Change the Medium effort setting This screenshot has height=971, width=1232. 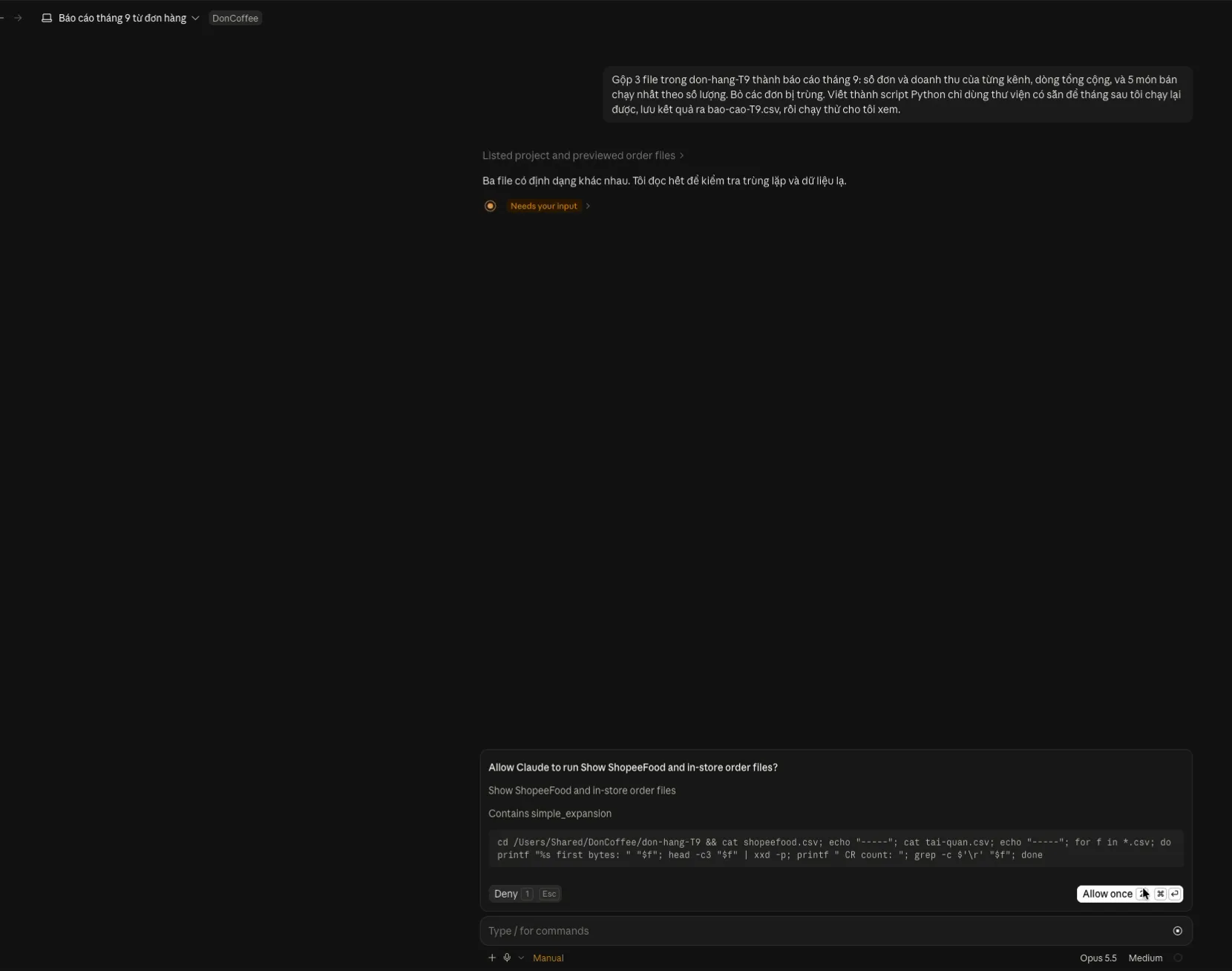1145,958
